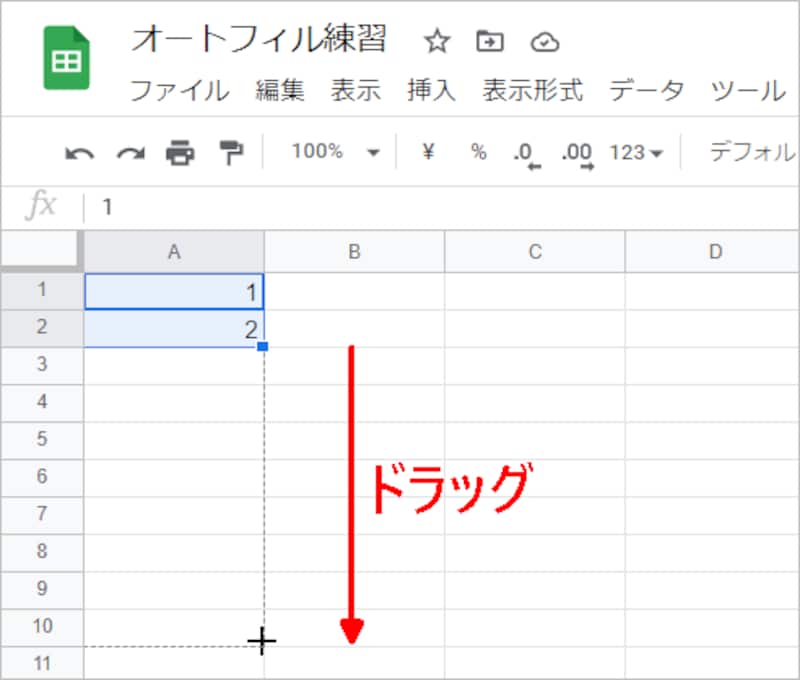The width and height of the screenshot is (800, 680).
Task: Undo the last action
Action: [x=81, y=149]
